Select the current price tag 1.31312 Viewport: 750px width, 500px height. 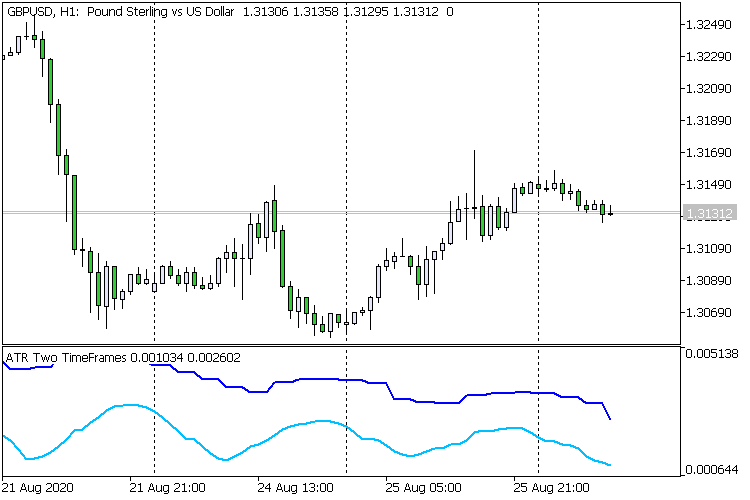(x=709, y=213)
